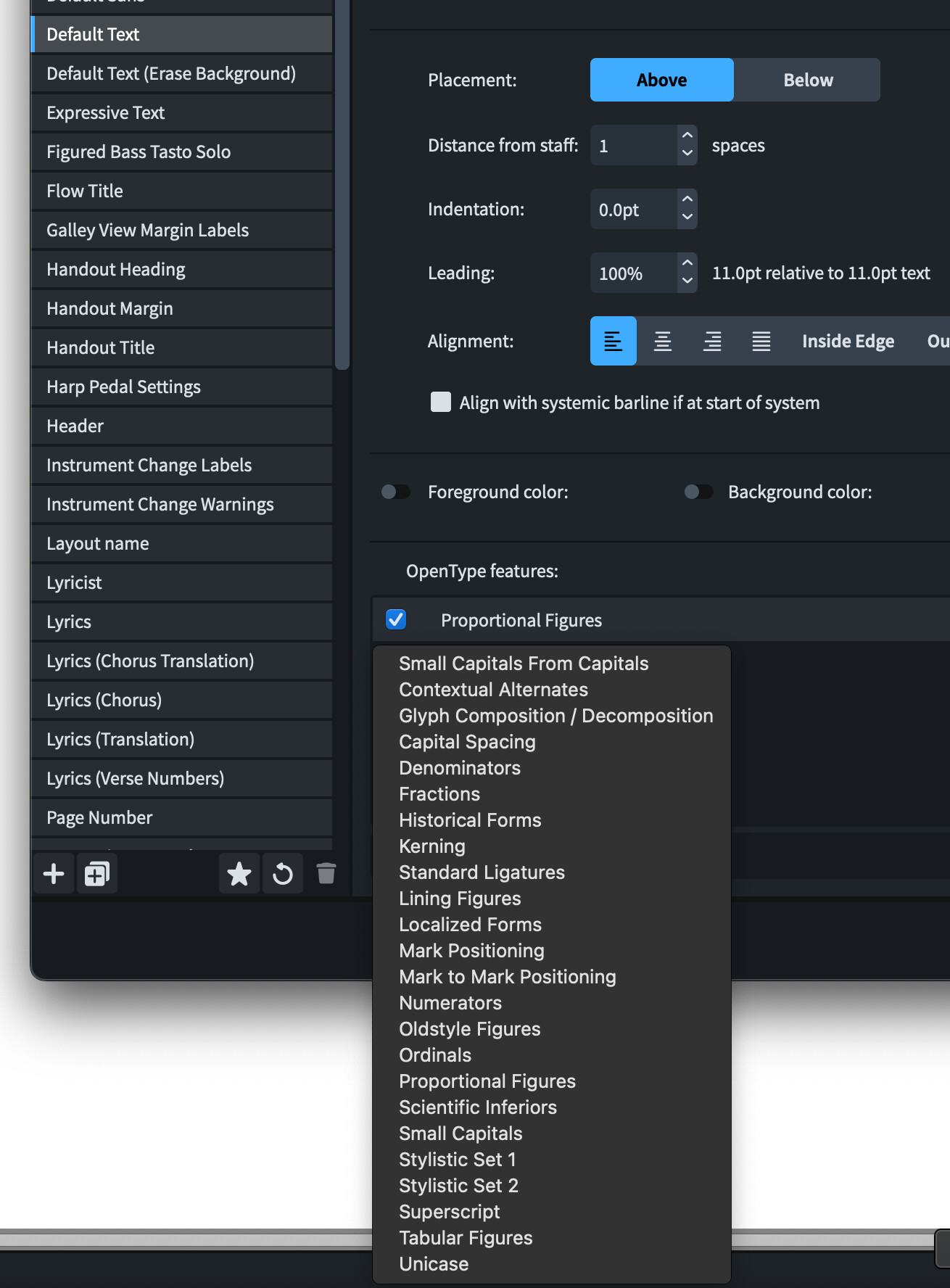The image size is (950, 1288).
Task: Select Galley View Margin Labels style
Action: (182, 230)
